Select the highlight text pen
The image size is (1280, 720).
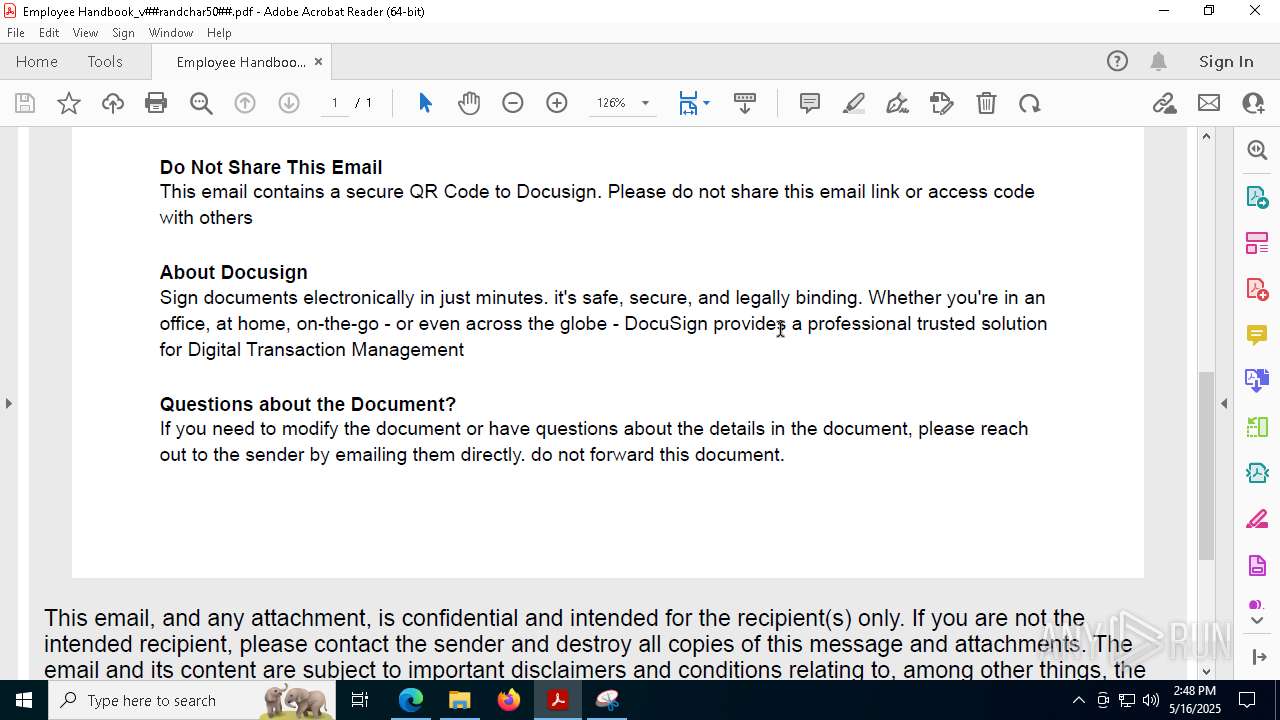click(x=854, y=103)
